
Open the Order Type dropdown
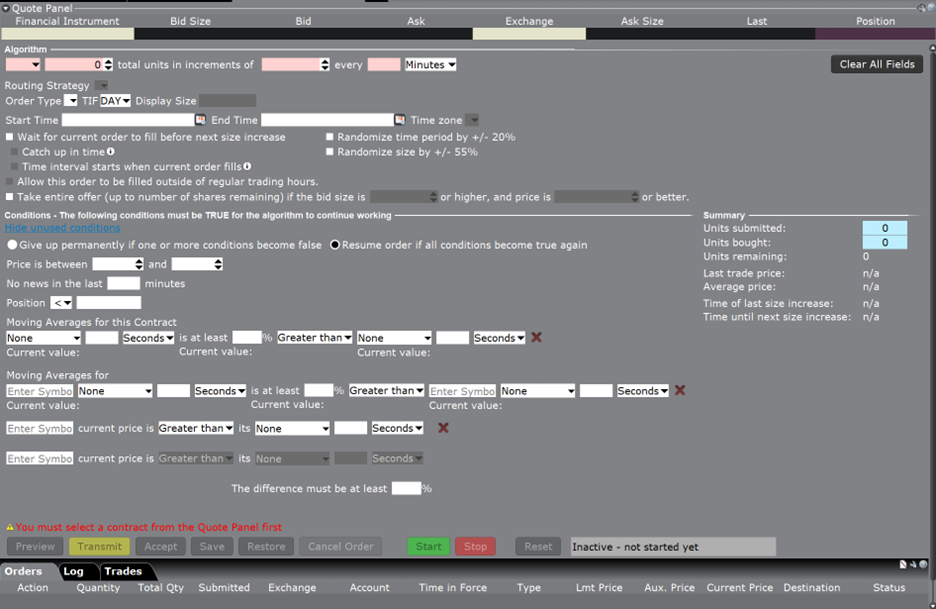tap(70, 100)
